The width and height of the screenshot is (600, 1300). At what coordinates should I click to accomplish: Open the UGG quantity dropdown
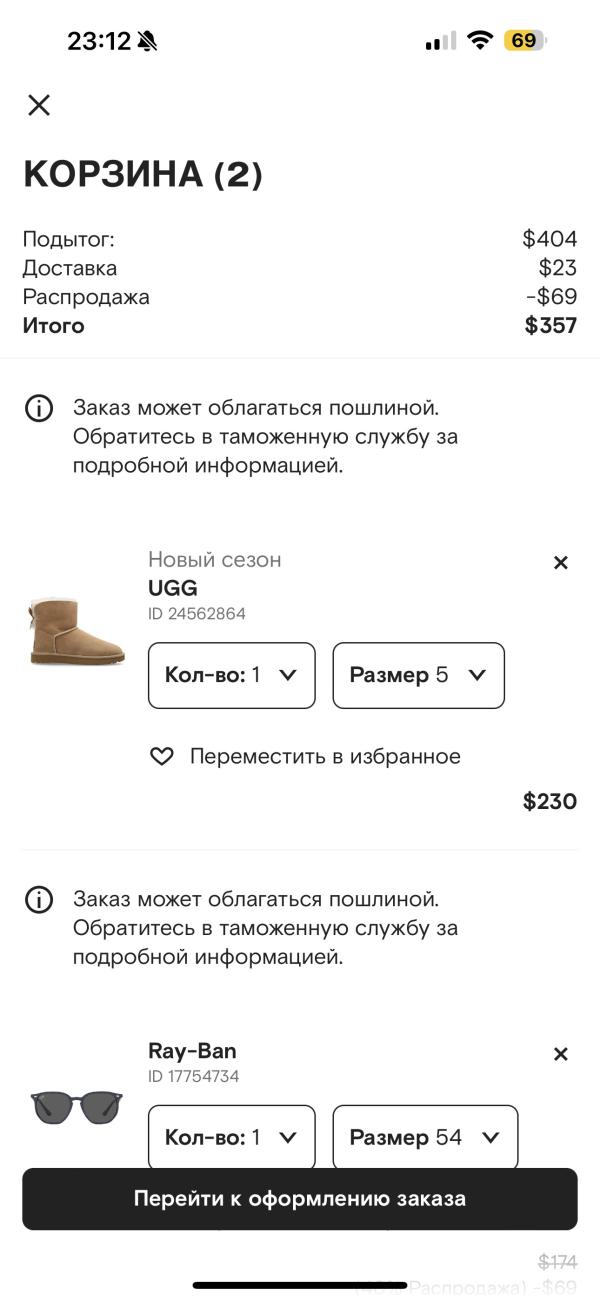tap(231, 676)
